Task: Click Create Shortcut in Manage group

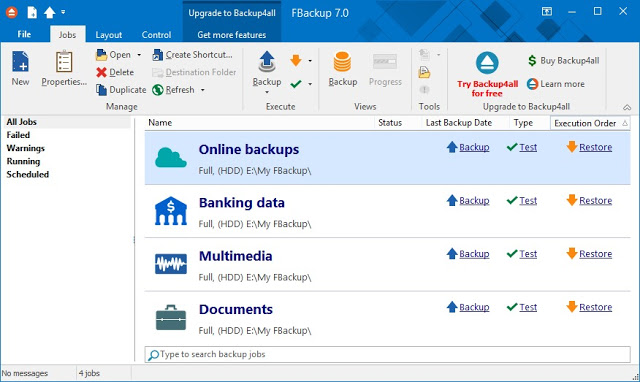Action: (x=192, y=55)
